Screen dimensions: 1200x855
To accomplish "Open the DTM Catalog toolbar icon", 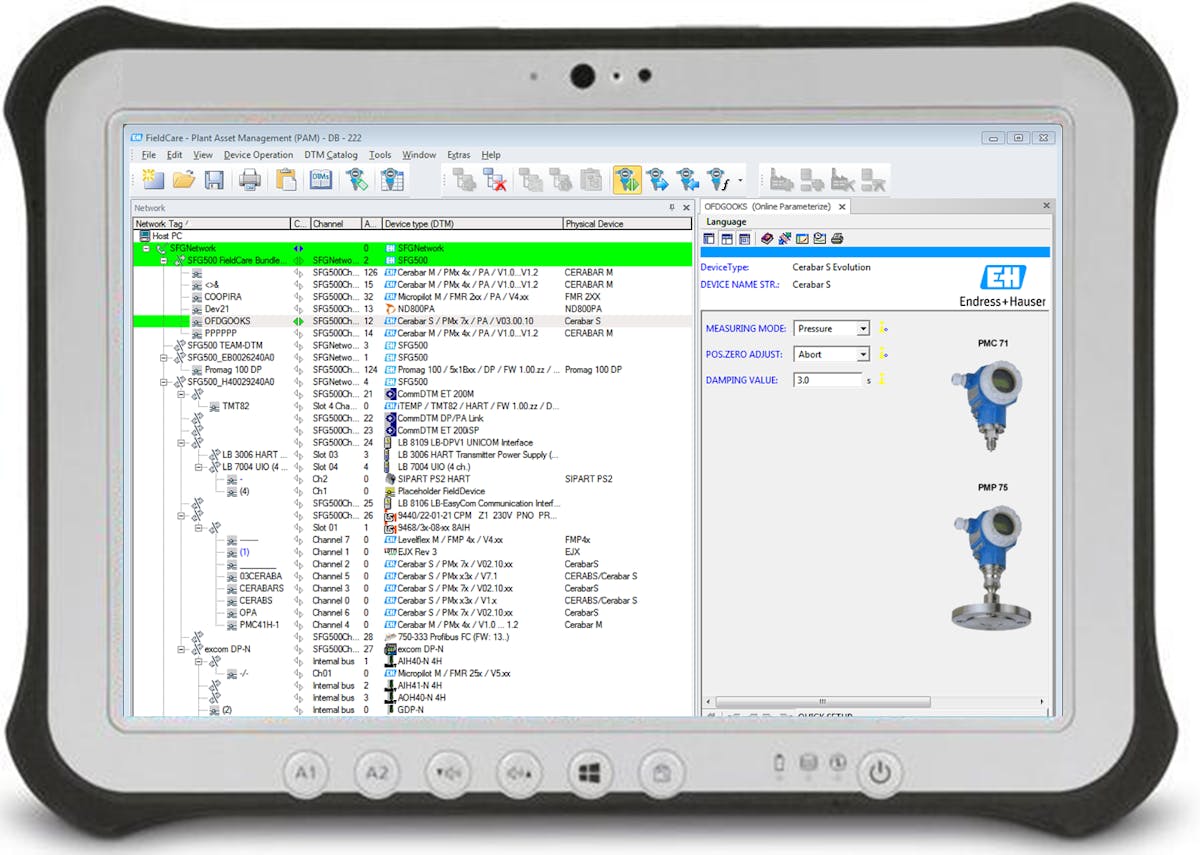I will click(x=321, y=180).
